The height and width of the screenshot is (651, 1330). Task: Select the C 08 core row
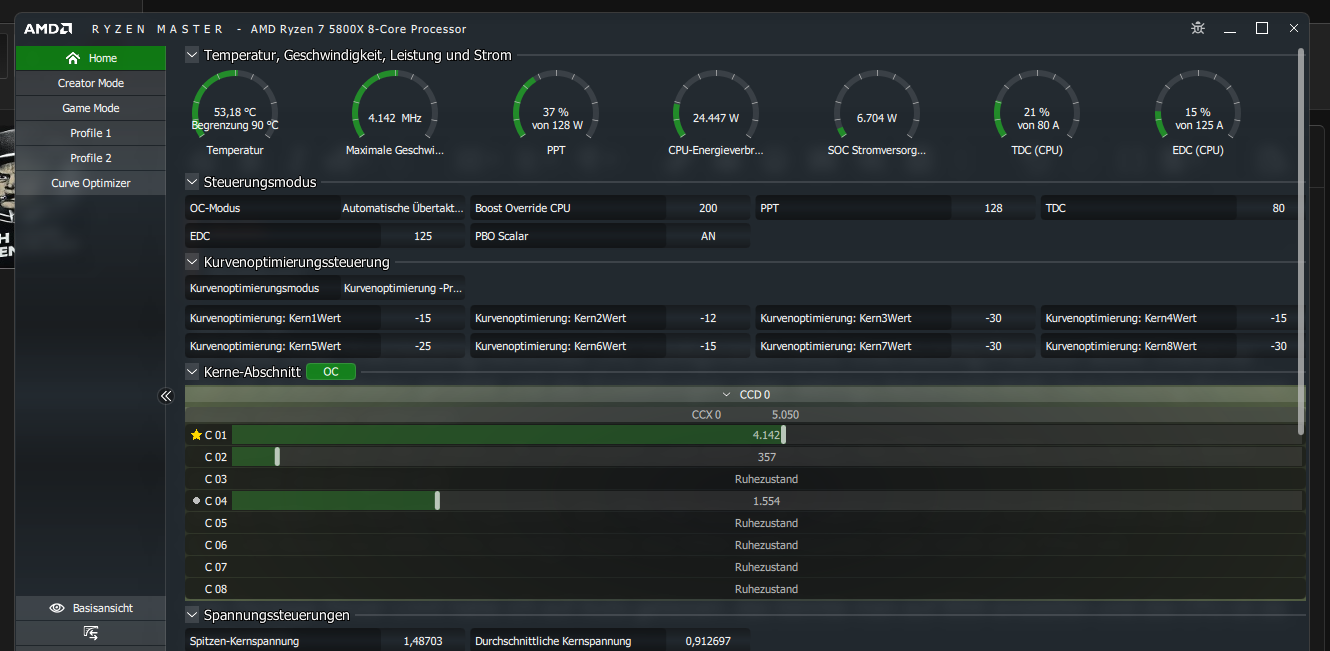(745, 589)
